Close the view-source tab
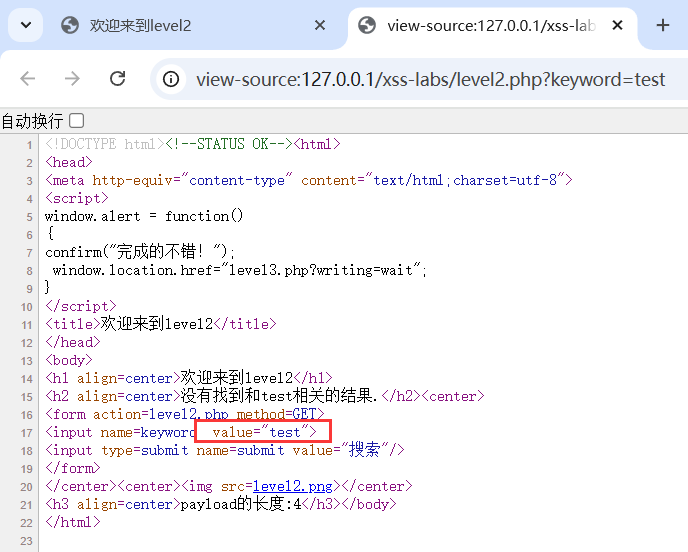Image resolution: width=688 pixels, height=552 pixels. pos(617,25)
